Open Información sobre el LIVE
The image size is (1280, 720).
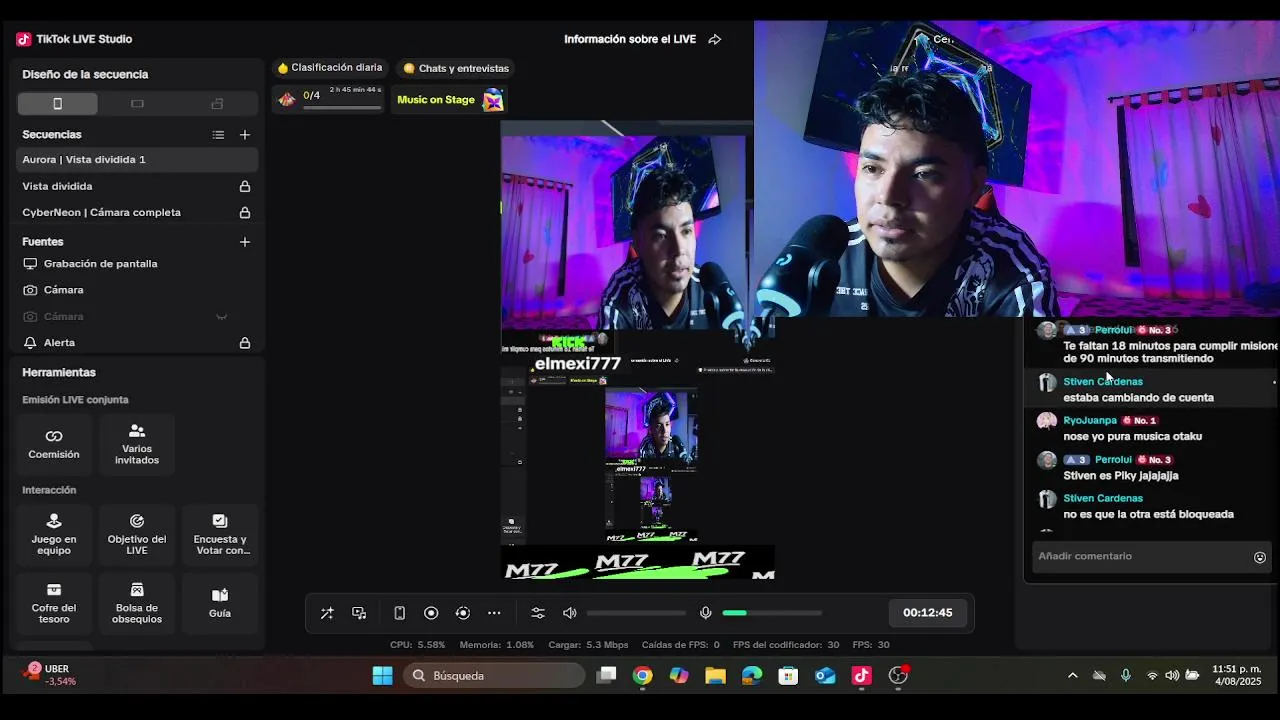coord(630,39)
